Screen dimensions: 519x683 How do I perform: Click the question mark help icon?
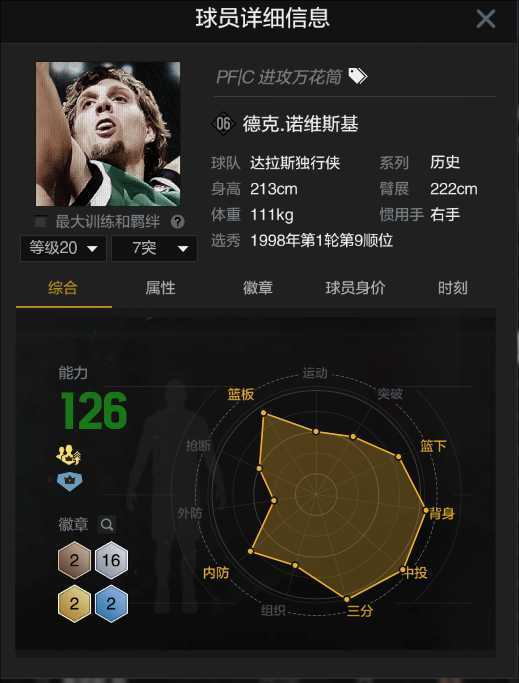[x=177, y=222]
